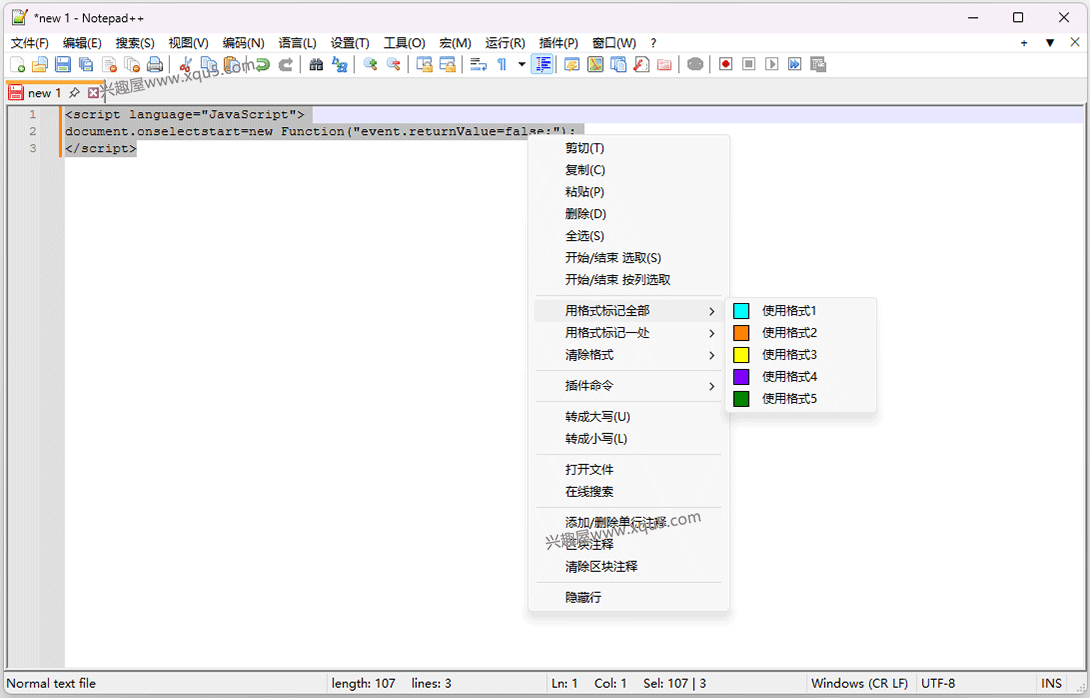Viewport: 1090px width, 698px height.
Task: Click the Stop recording macro icon
Action: (749, 65)
